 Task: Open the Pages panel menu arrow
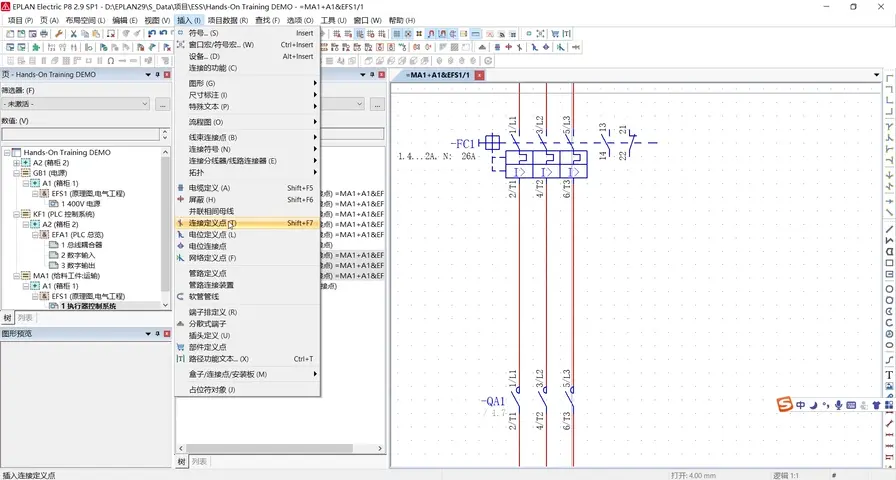[x=148, y=74]
